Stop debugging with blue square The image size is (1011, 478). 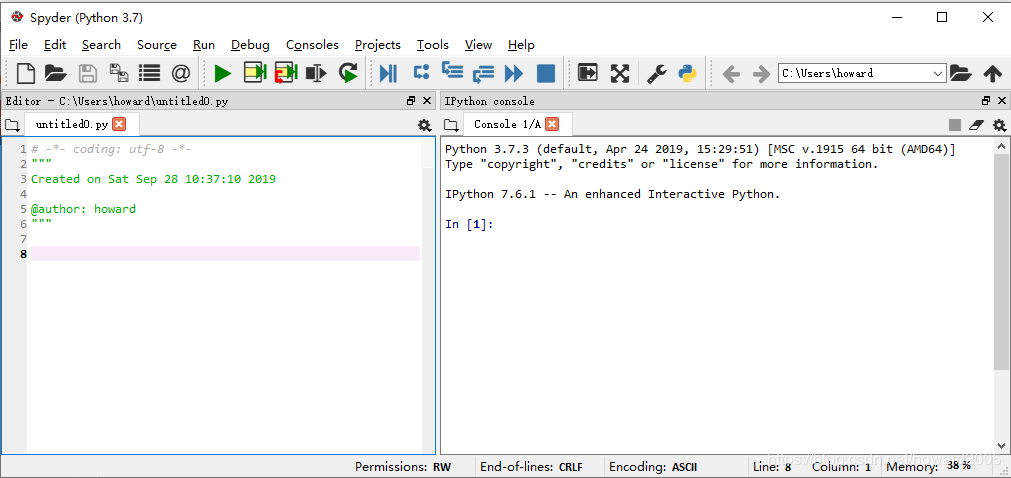pyautogui.click(x=545, y=74)
